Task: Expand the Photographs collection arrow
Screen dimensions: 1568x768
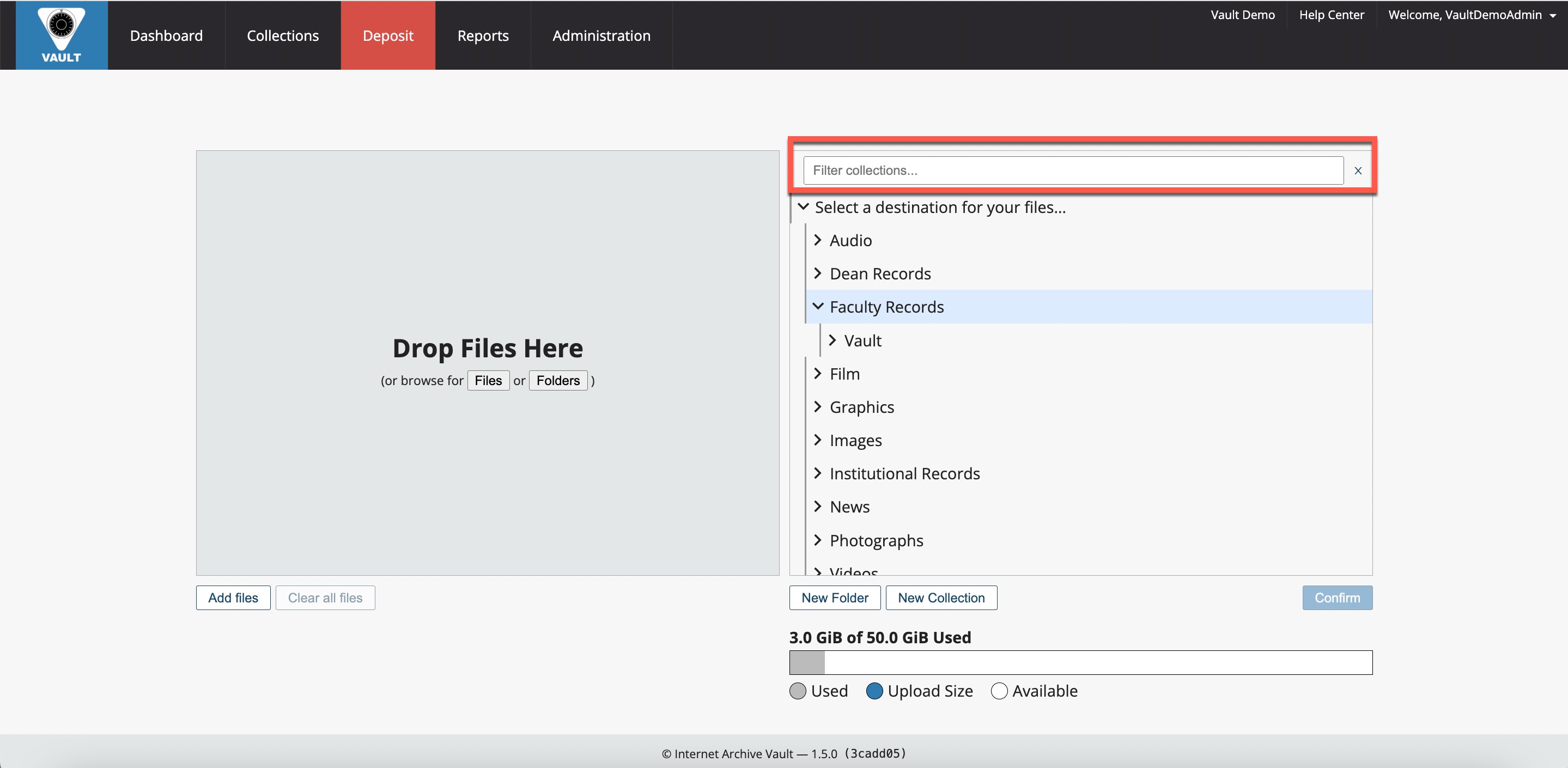Action: click(x=817, y=540)
